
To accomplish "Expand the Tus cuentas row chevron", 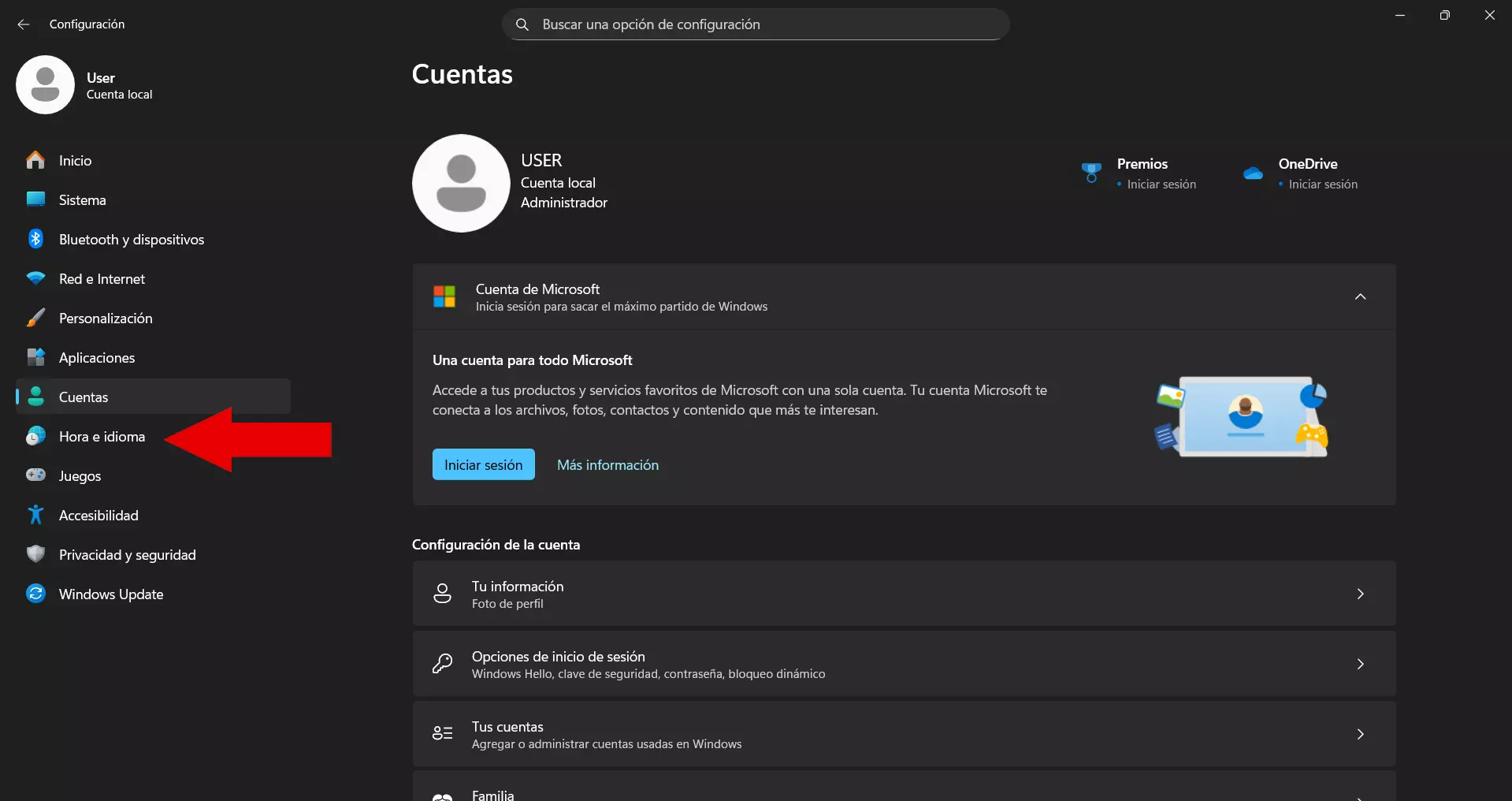I will (x=1360, y=734).
